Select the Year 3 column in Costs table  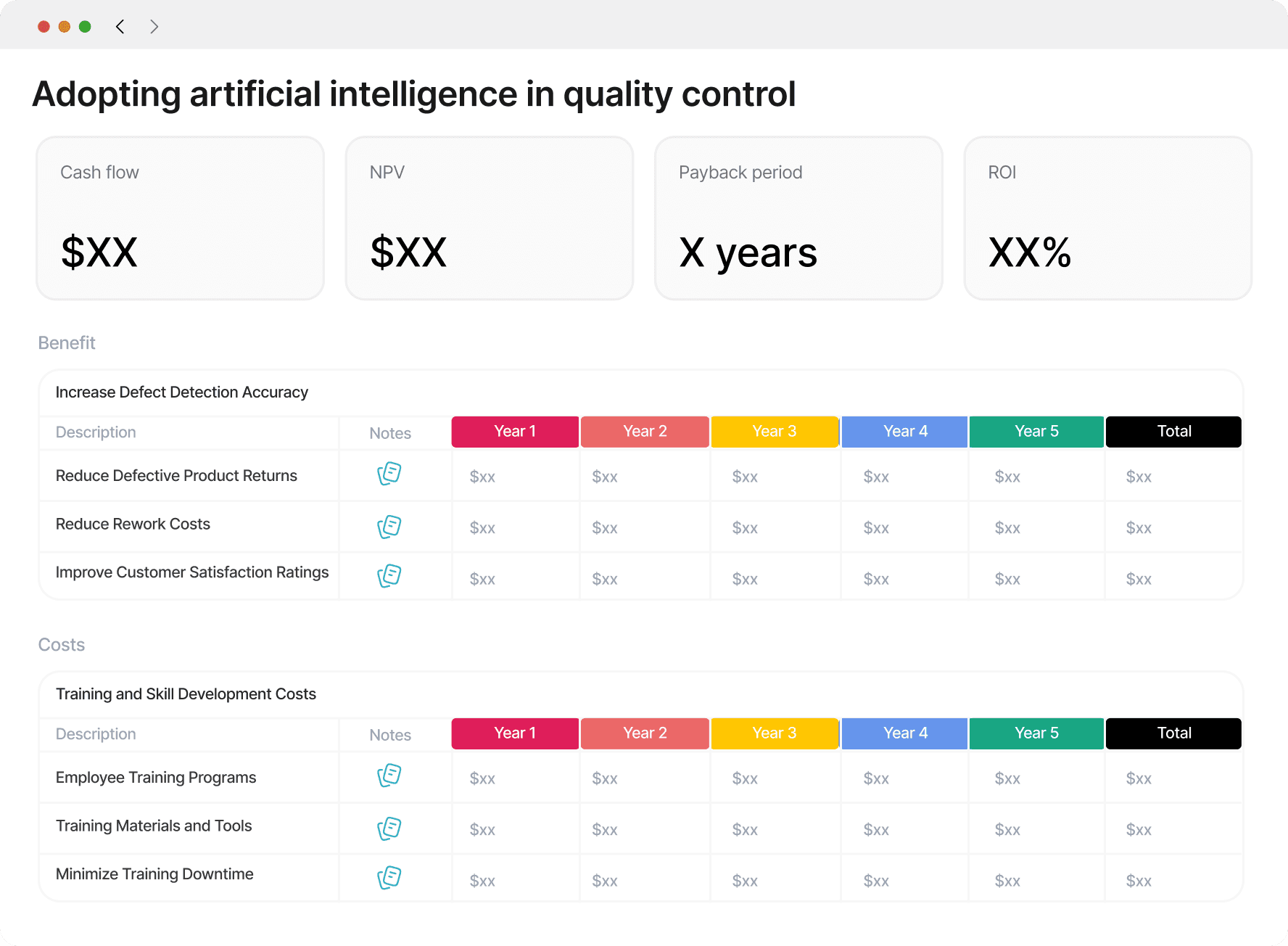[775, 733]
